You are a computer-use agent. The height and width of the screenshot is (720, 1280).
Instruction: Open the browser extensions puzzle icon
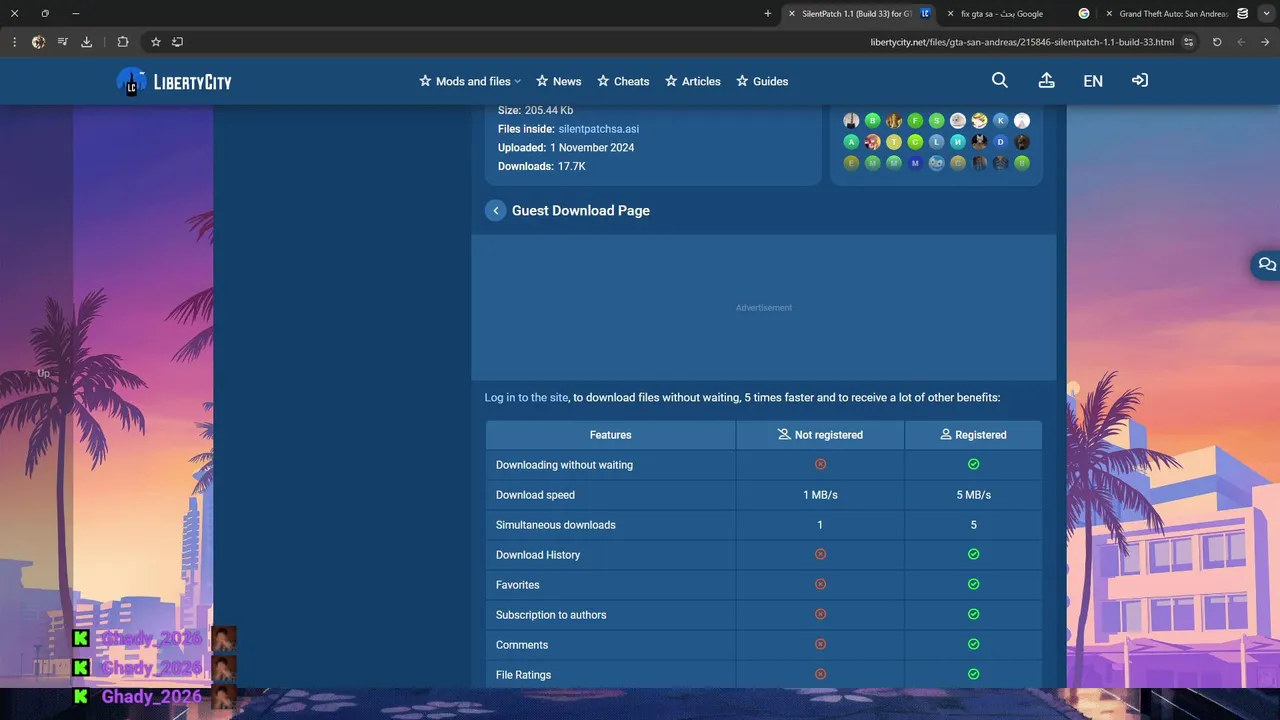click(123, 42)
